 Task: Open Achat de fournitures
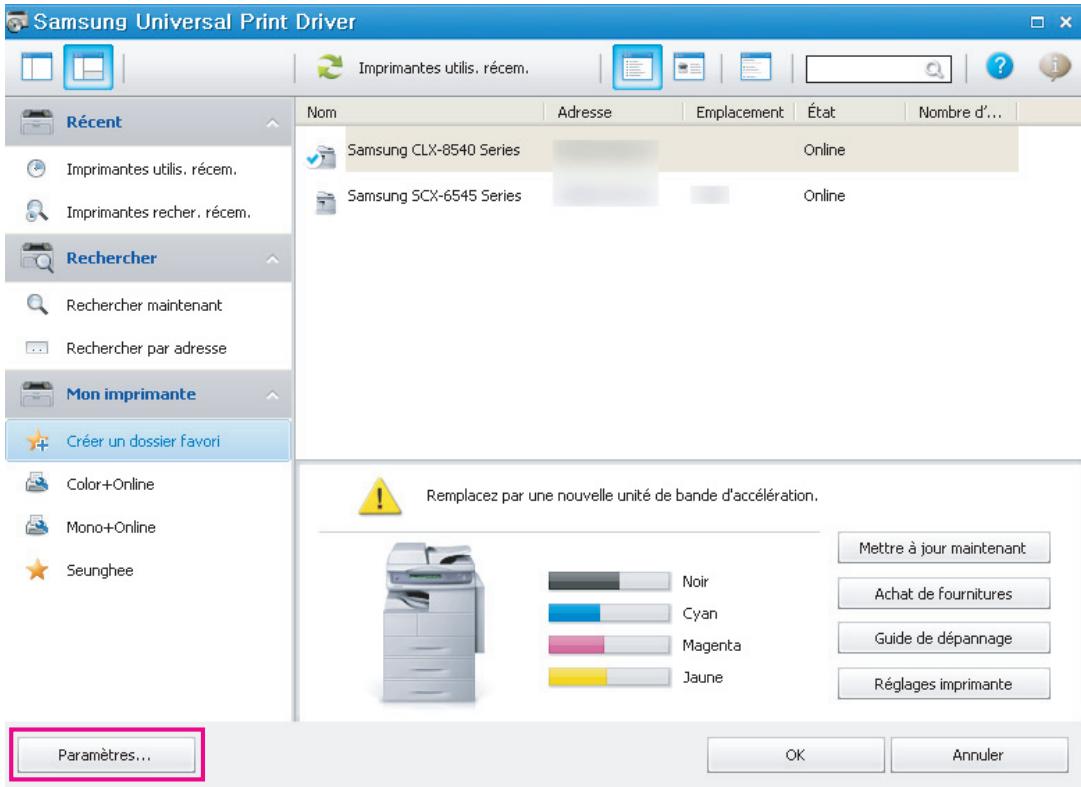(x=943, y=593)
